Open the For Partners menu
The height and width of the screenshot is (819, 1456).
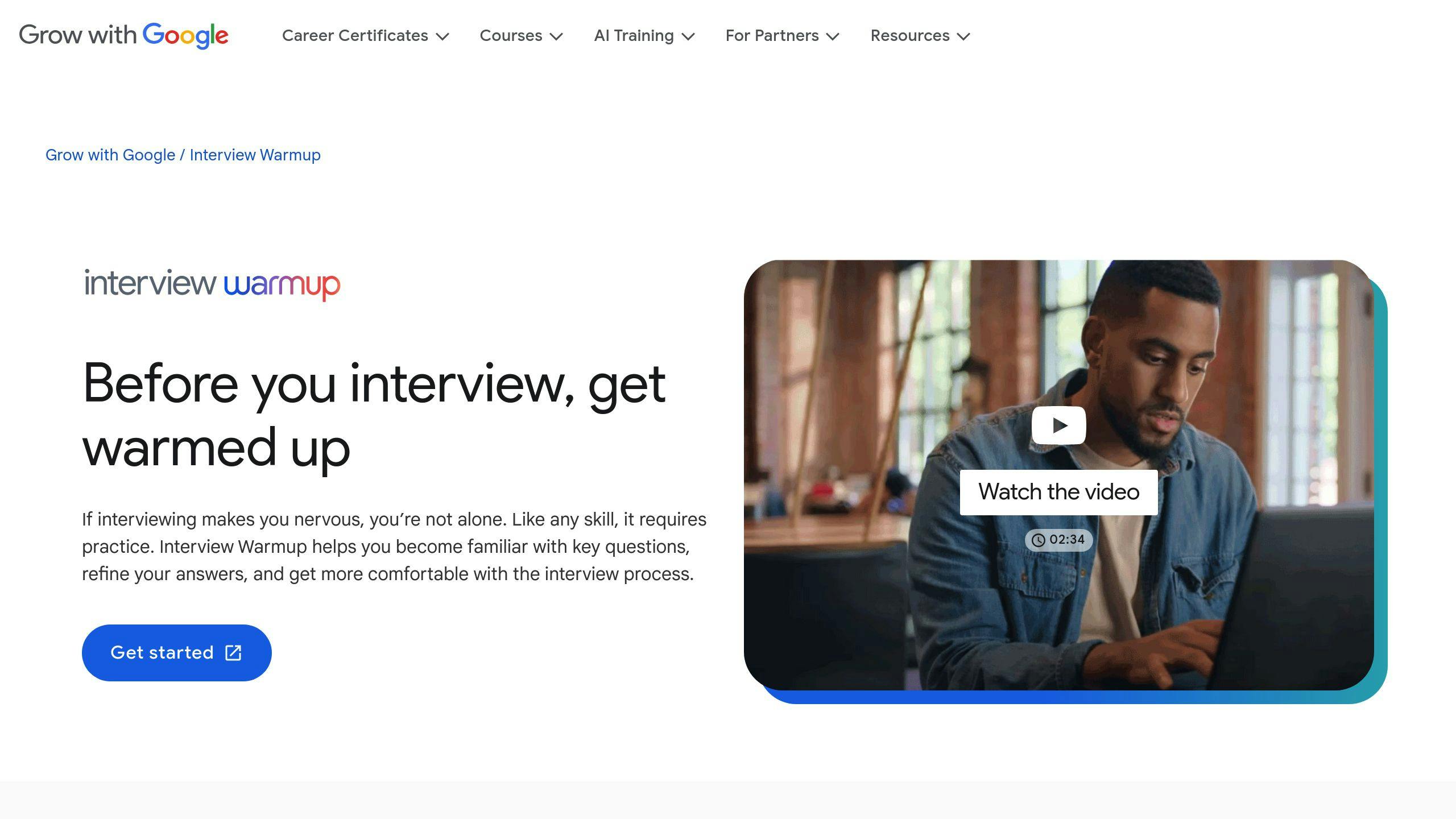pos(783,36)
